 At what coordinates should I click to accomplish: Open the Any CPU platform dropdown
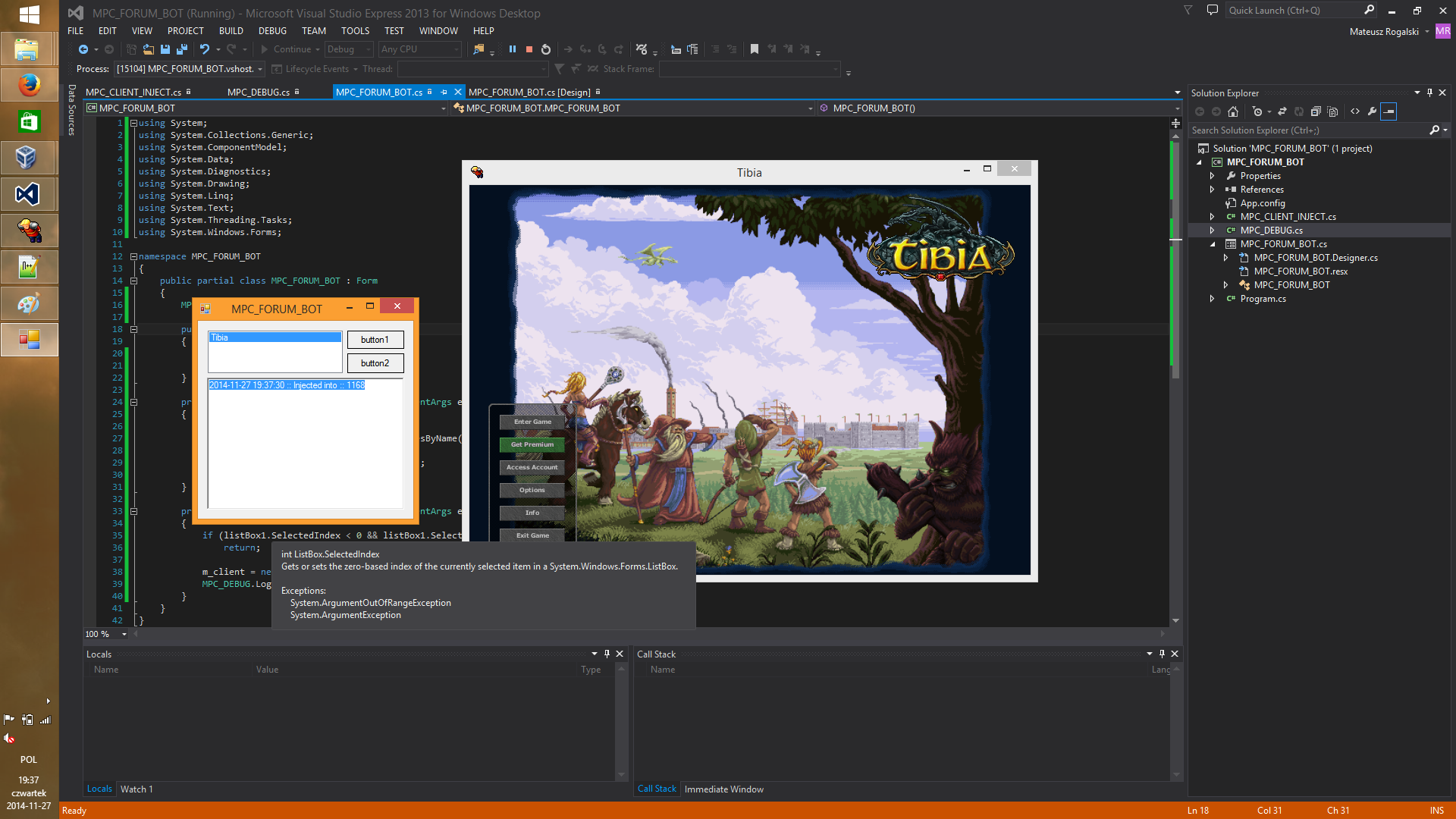[x=420, y=49]
